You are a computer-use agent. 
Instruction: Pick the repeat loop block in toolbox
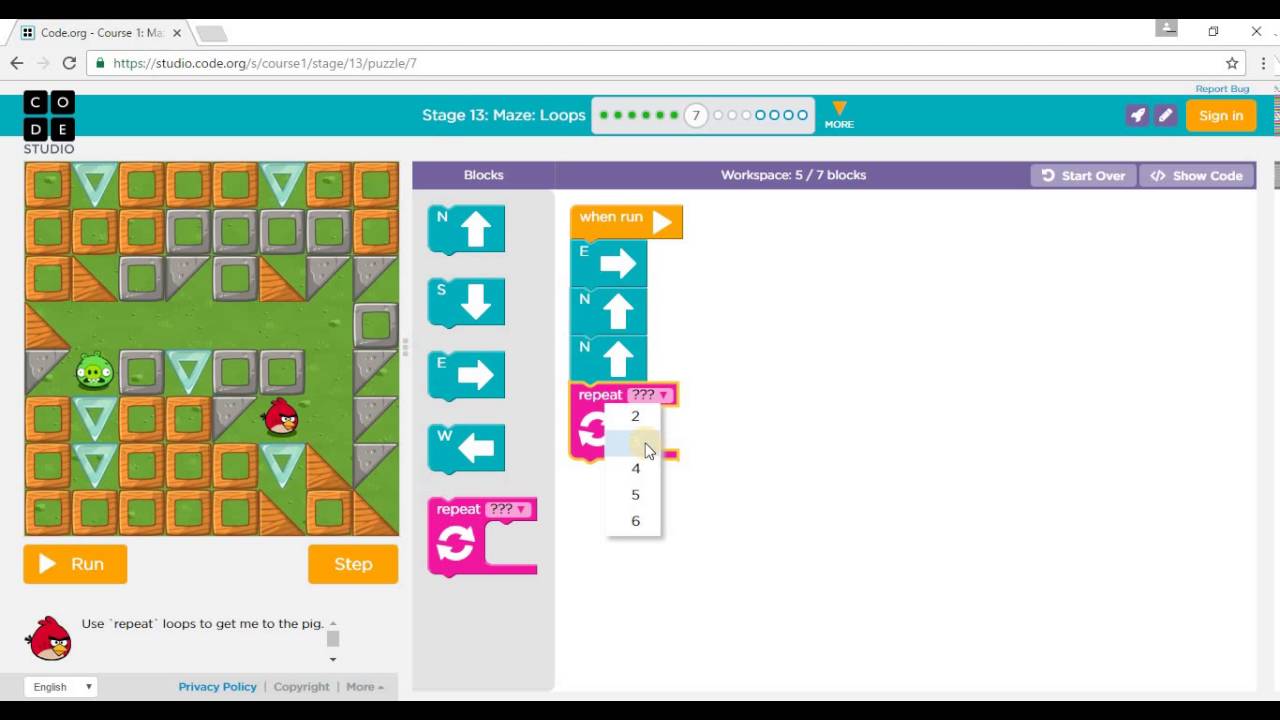pyautogui.click(x=482, y=537)
